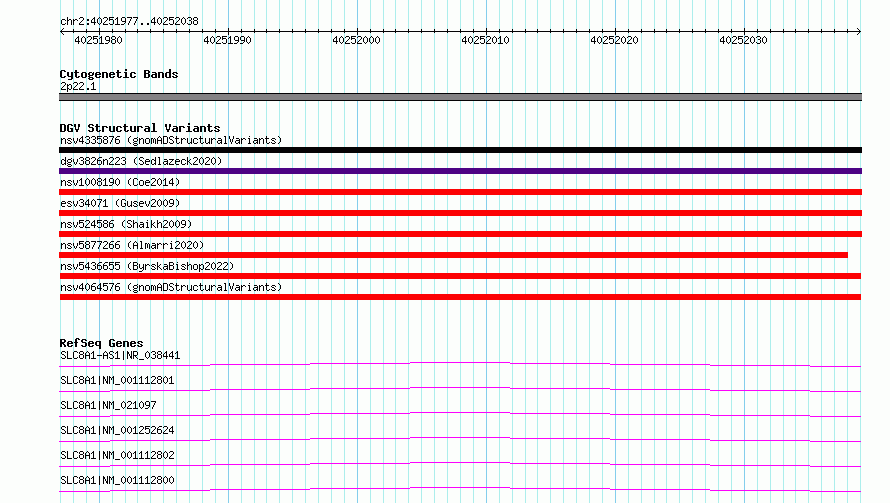Click the 40252000 ruler position label
Image resolution: width=890 pixels, height=503 pixels.
coord(356,40)
